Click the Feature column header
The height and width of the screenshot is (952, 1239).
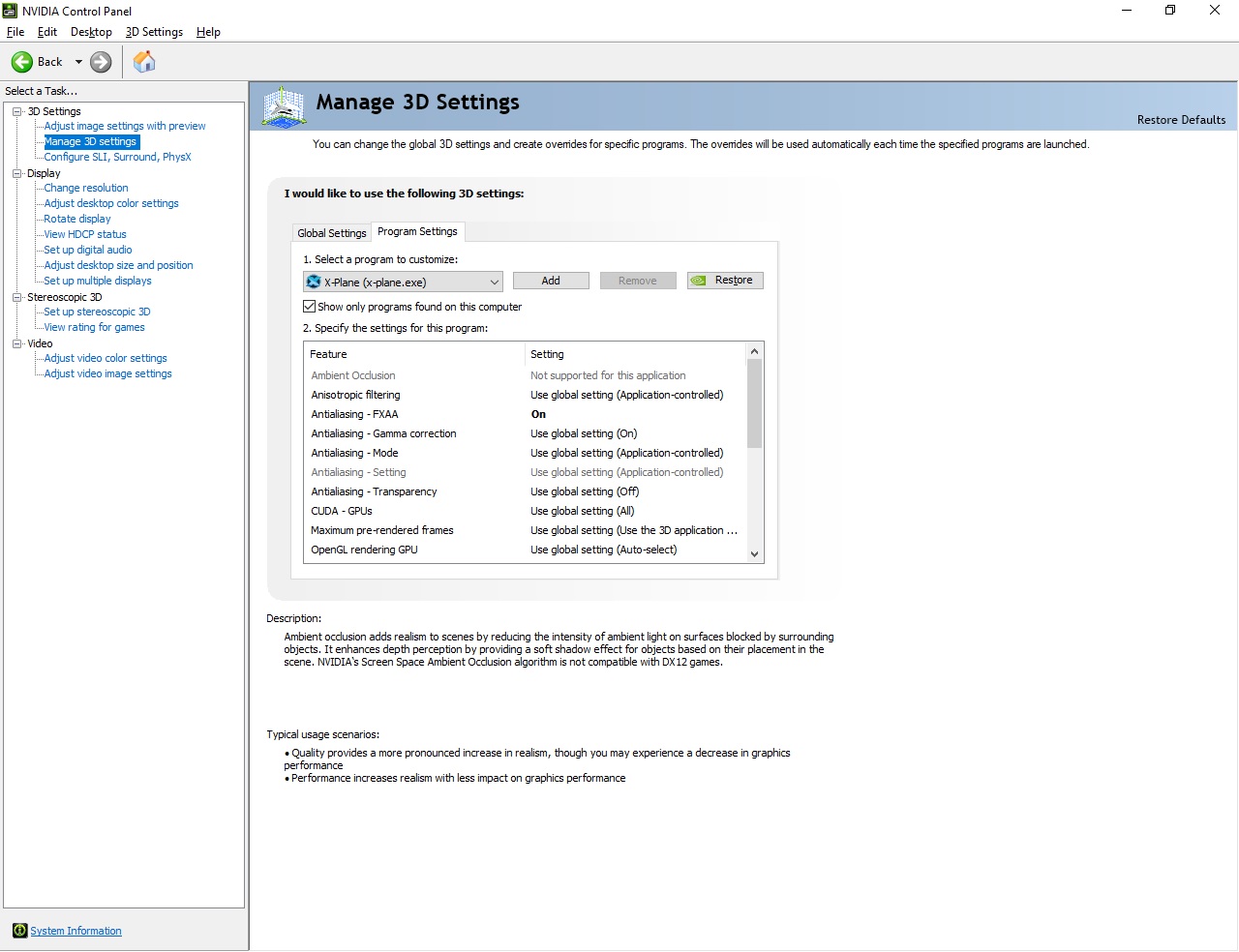414,354
